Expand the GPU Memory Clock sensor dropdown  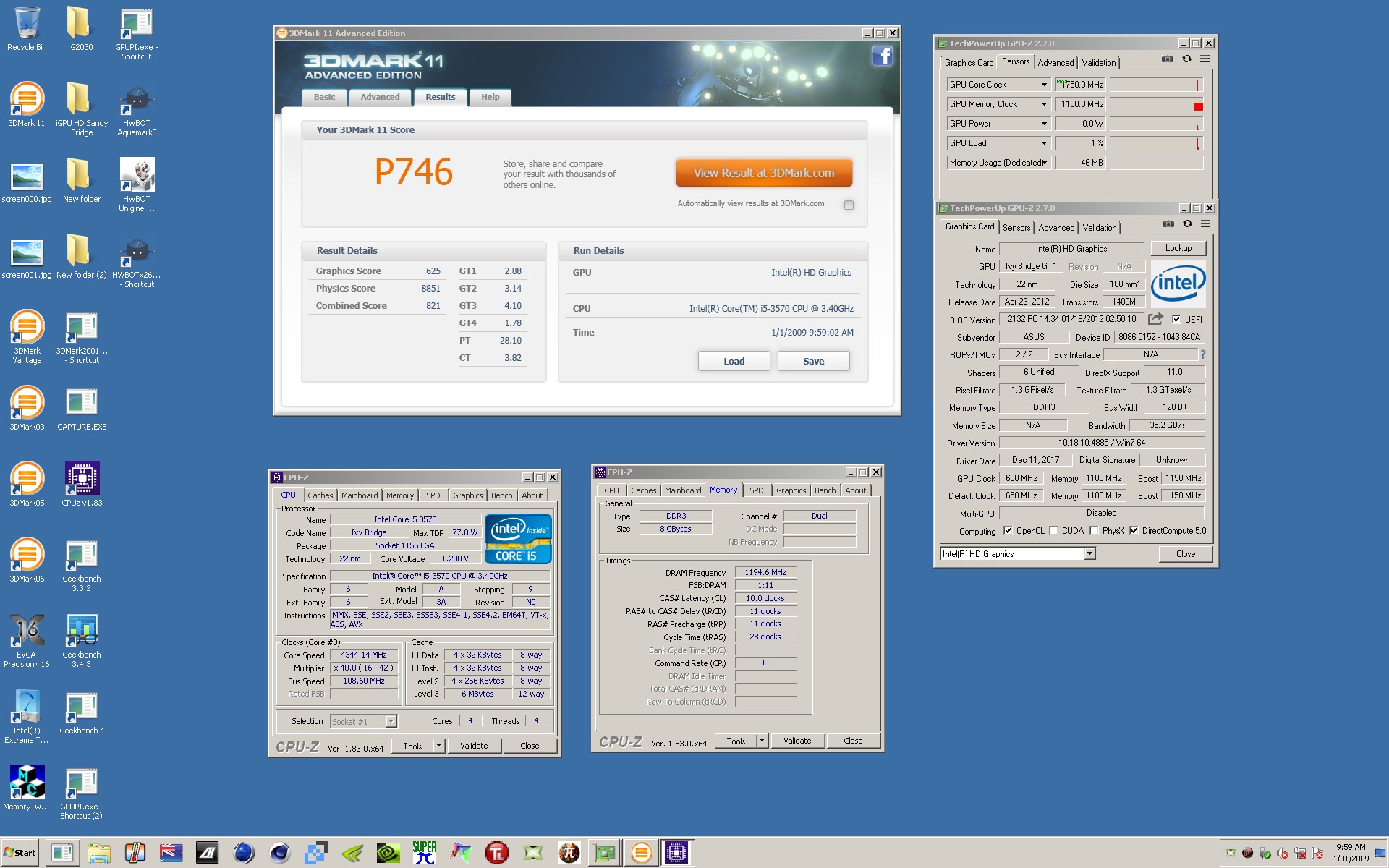click(1044, 104)
